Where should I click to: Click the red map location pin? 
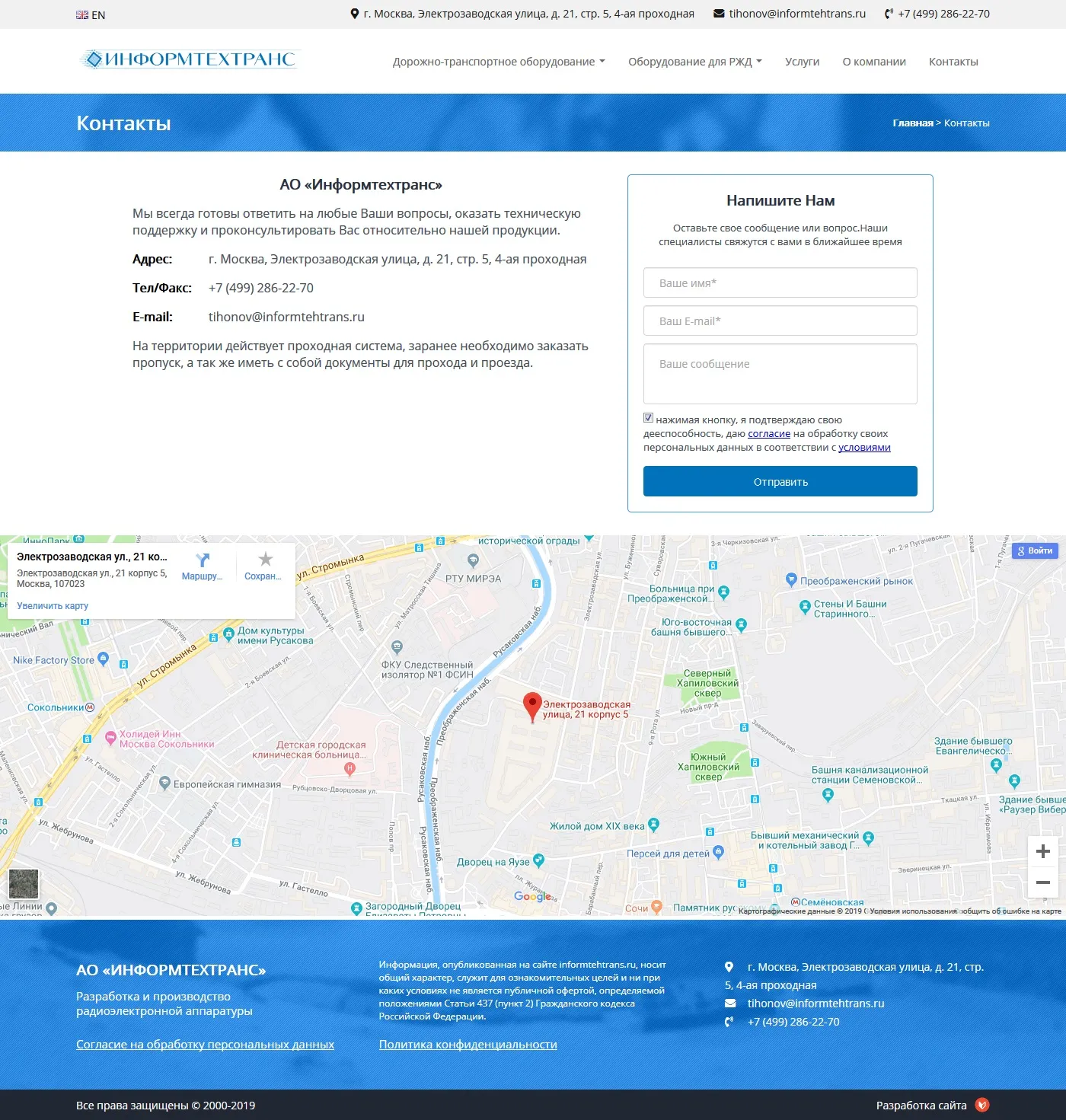tap(532, 706)
